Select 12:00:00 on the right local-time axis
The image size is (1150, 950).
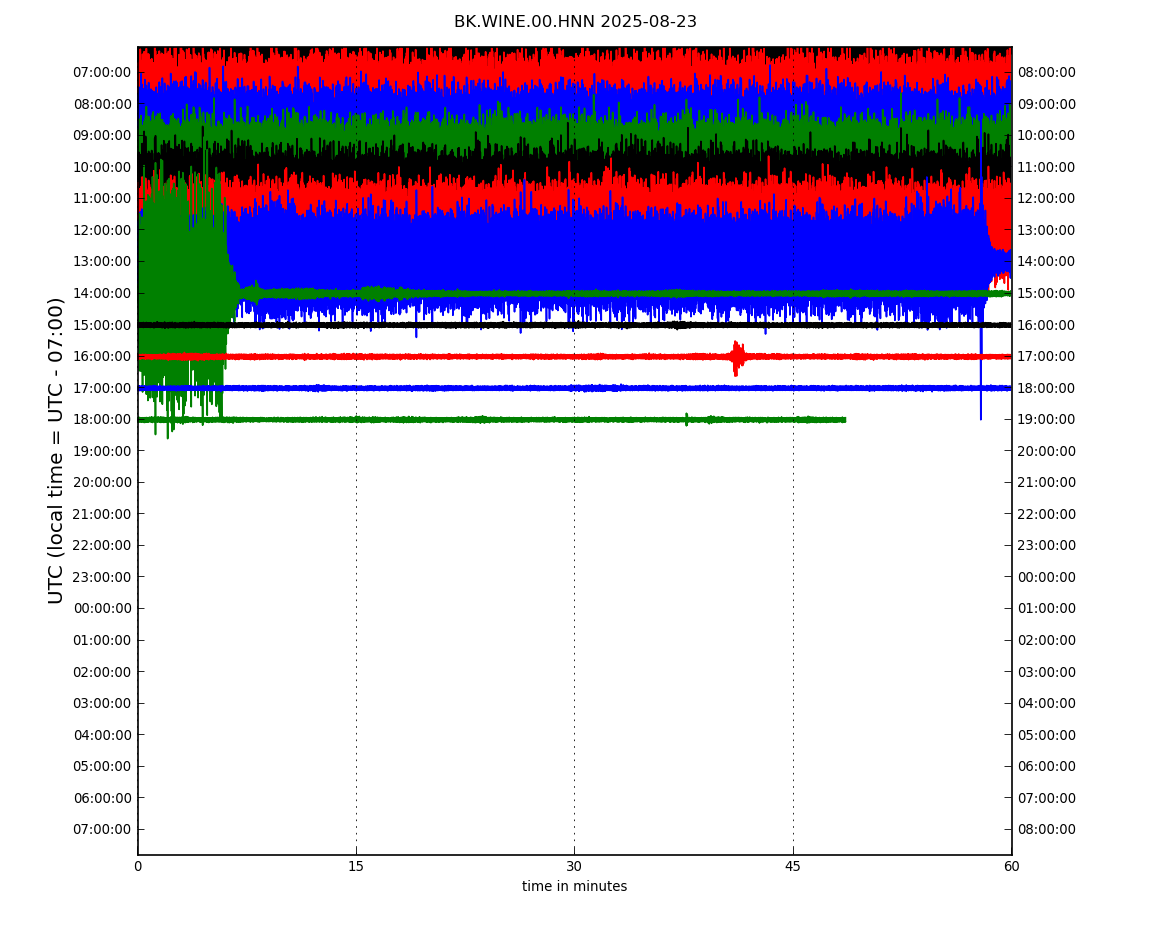[1047, 199]
